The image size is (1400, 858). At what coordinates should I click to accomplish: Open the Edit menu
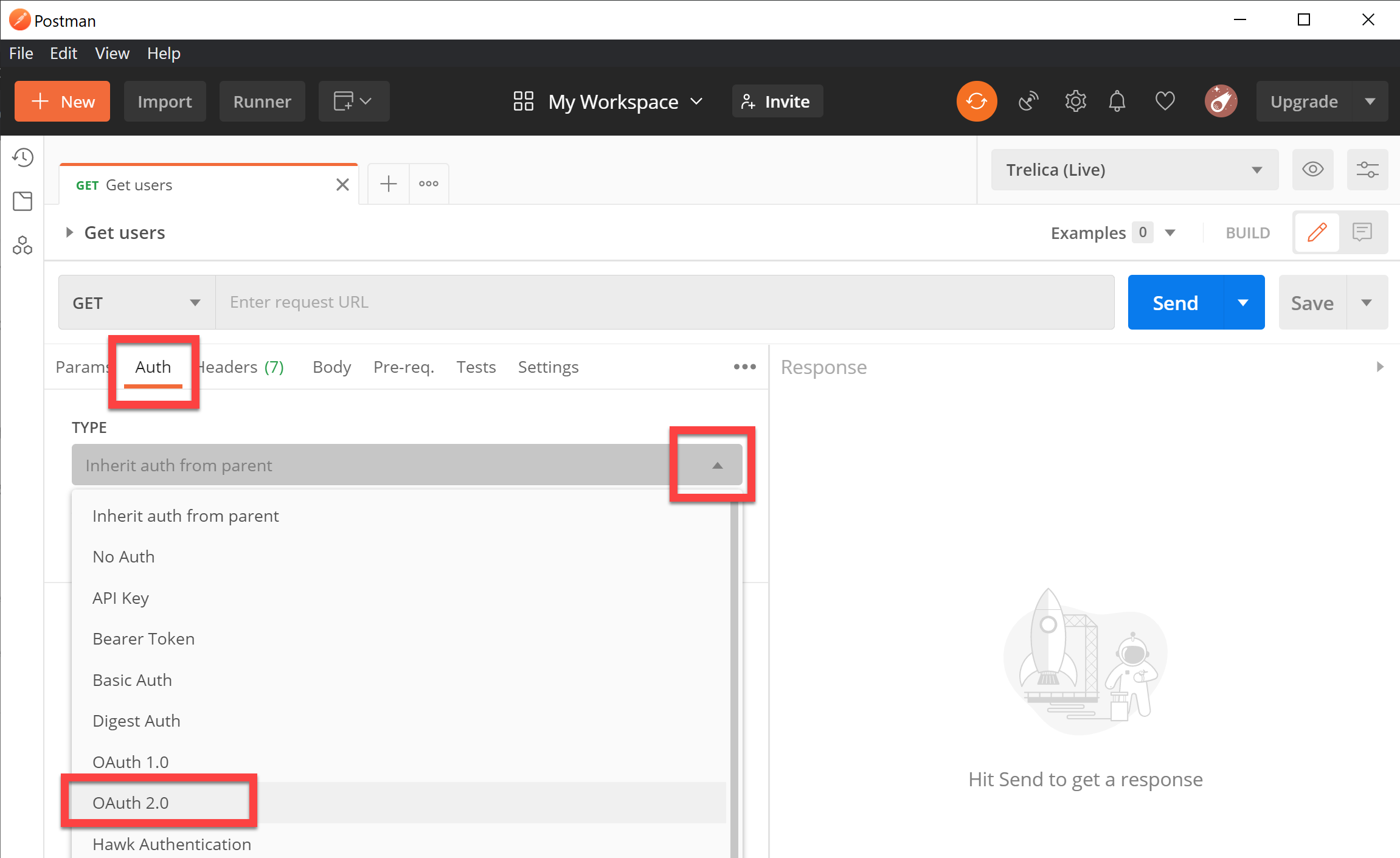coord(63,54)
